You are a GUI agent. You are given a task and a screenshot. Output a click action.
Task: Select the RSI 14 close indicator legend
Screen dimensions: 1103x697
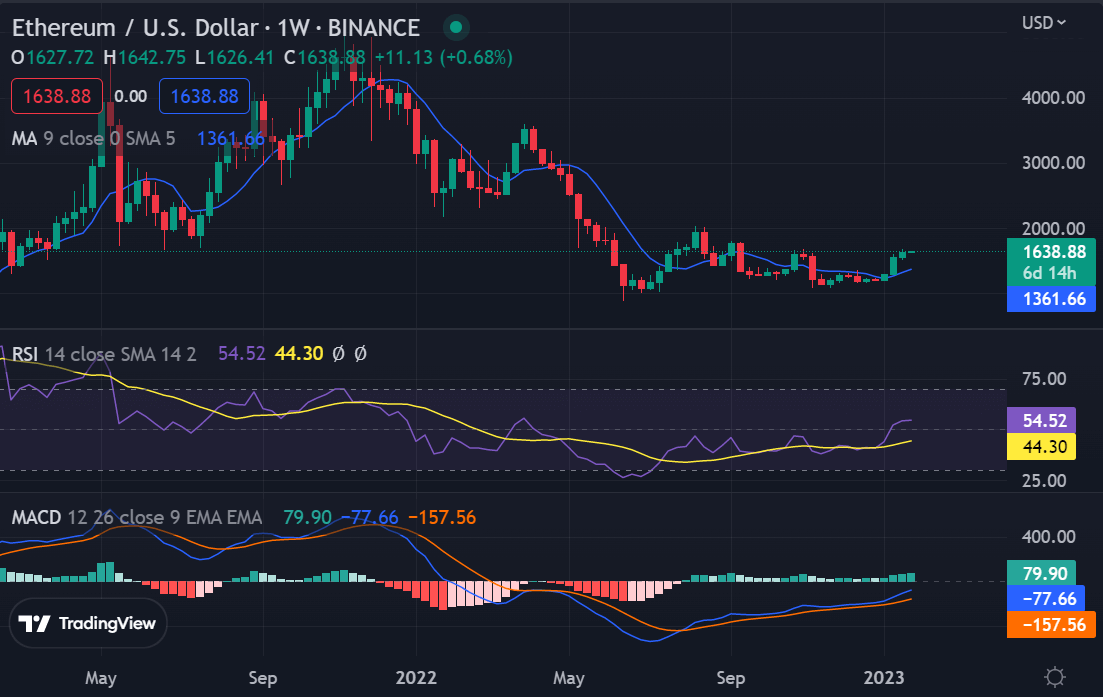pyautogui.click(x=104, y=354)
